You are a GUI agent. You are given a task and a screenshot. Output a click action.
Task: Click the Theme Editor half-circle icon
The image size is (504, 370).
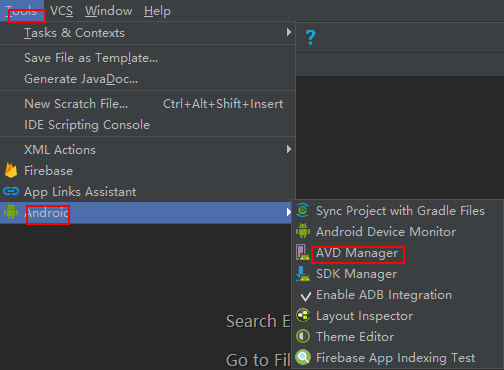303,336
